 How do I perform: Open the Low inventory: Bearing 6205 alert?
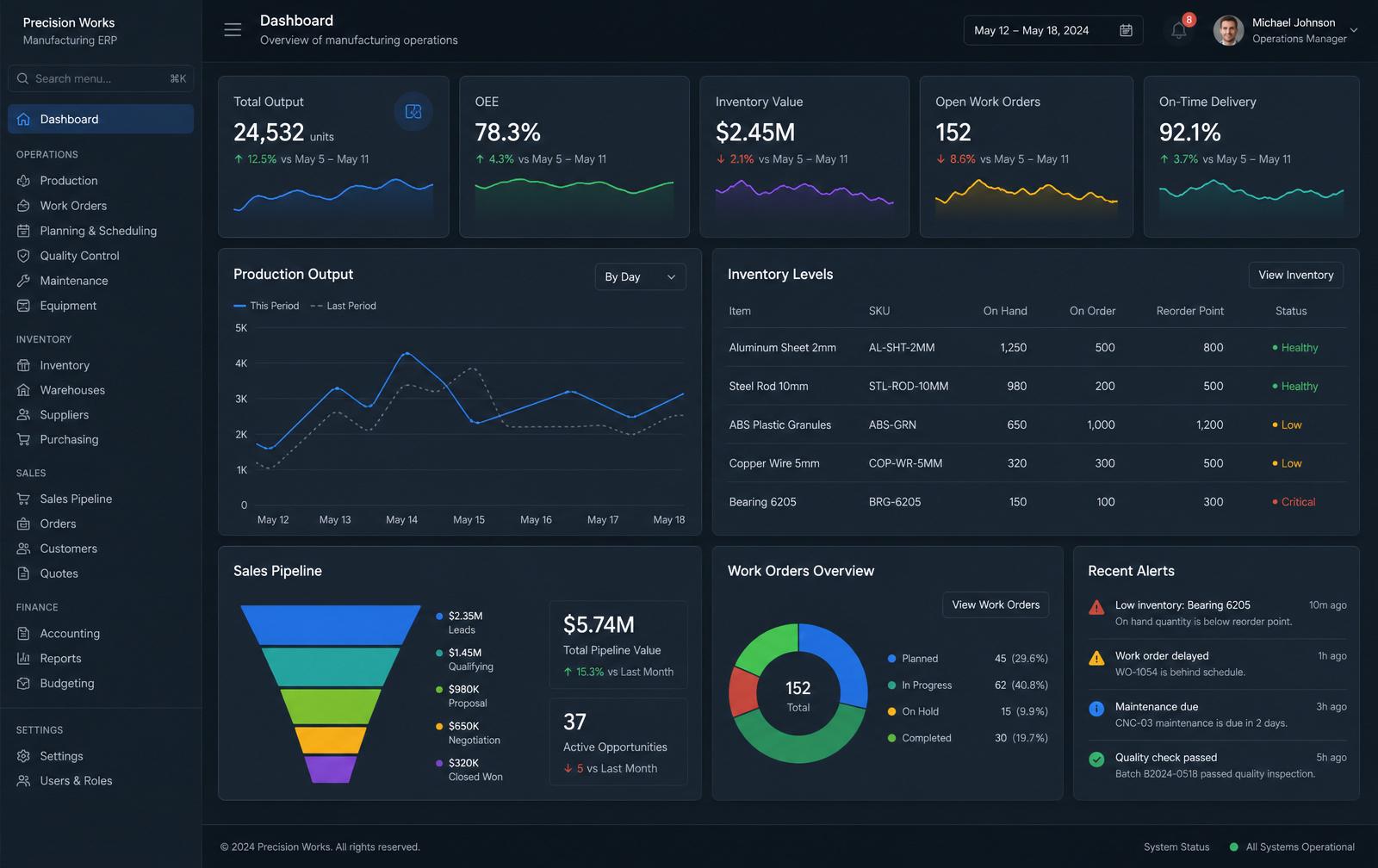[x=1217, y=613]
